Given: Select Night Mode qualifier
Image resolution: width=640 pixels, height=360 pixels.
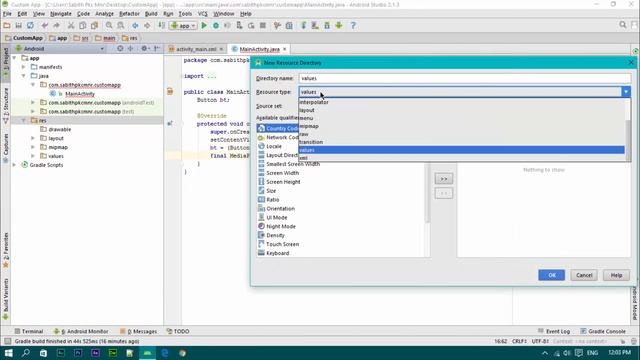Looking at the screenshot, I should click(281, 227).
